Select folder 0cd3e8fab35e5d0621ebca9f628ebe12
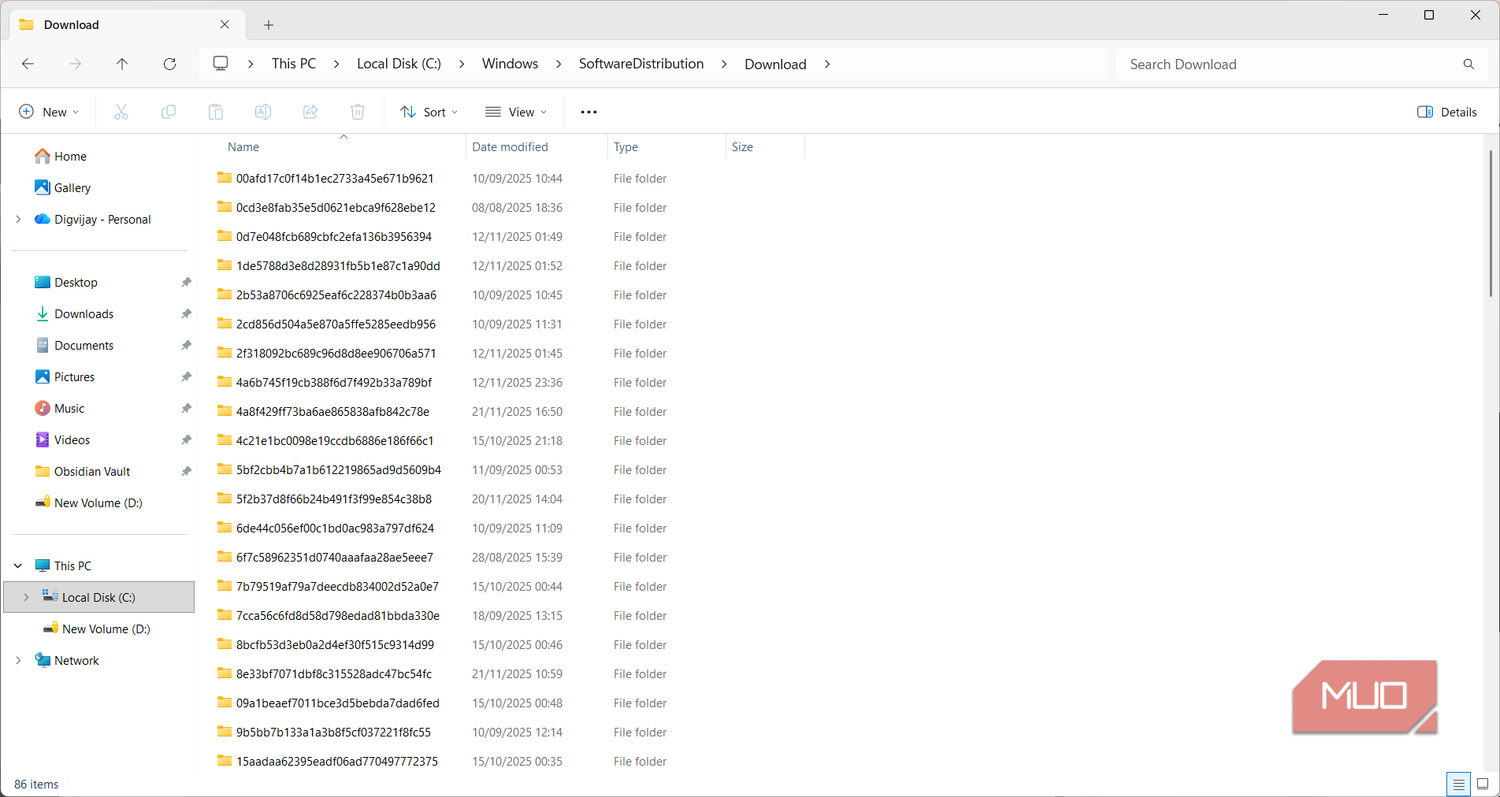This screenshot has height=797, width=1500. 335,208
